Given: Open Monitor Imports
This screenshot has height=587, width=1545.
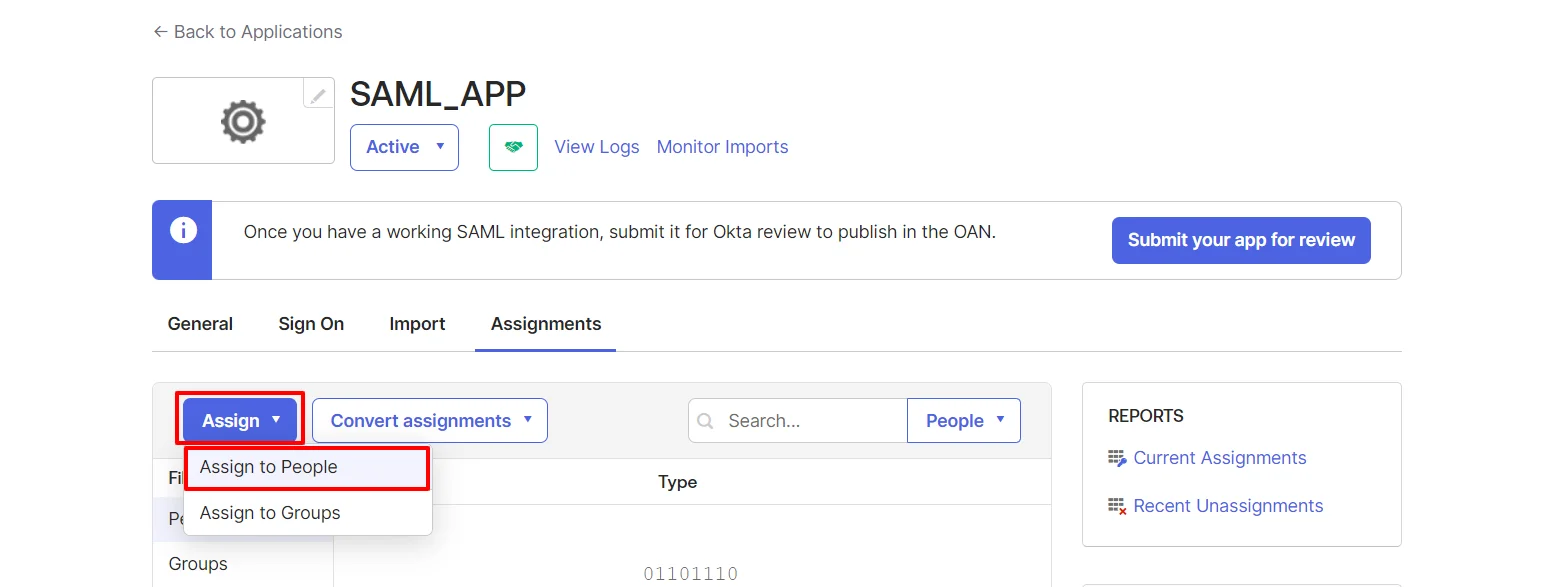Looking at the screenshot, I should click(721, 146).
